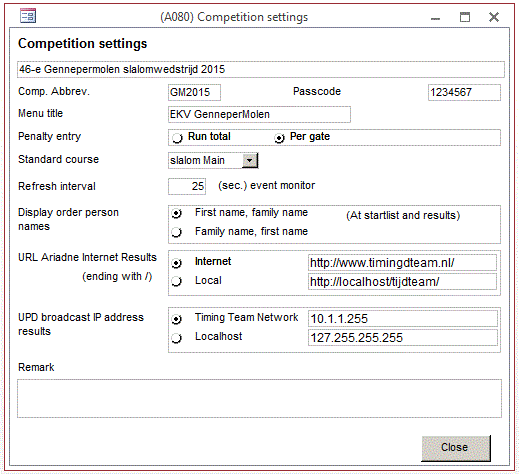Click the Remark text area

(259, 398)
